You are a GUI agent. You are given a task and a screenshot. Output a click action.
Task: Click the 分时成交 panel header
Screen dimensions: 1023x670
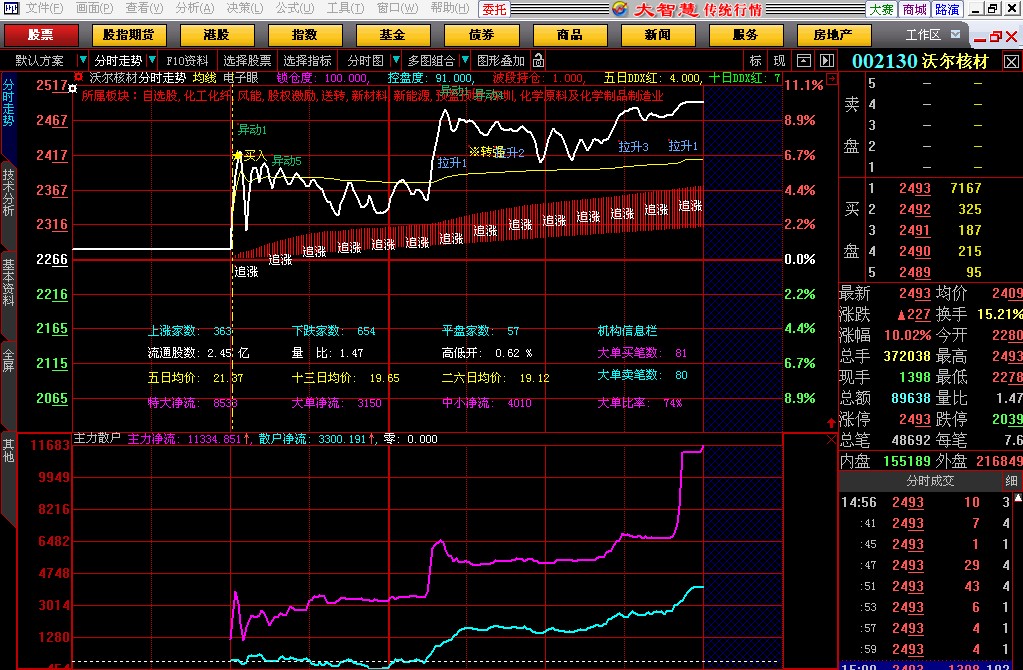930,481
